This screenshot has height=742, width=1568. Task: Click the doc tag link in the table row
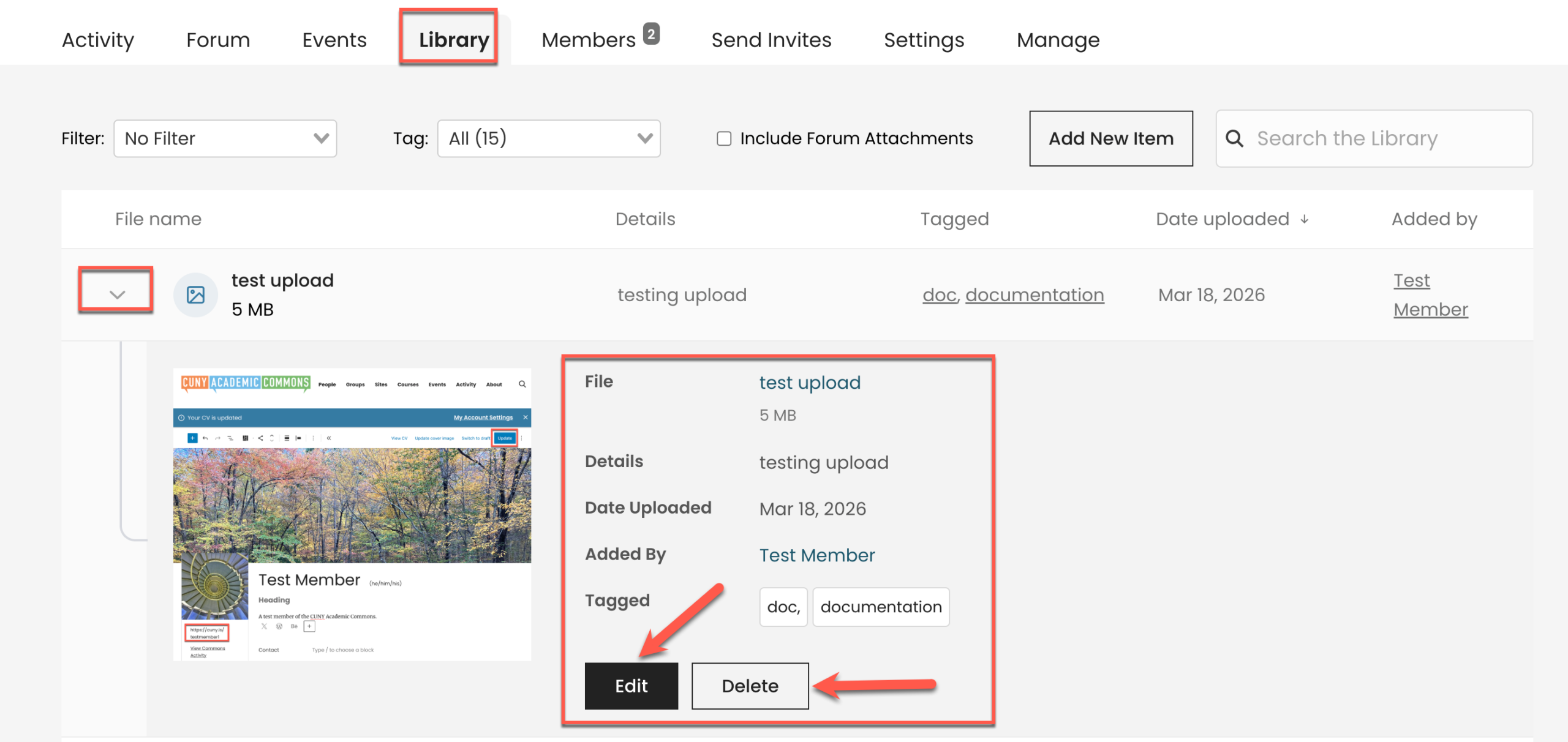pyautogui.click(x=940, y=294)
